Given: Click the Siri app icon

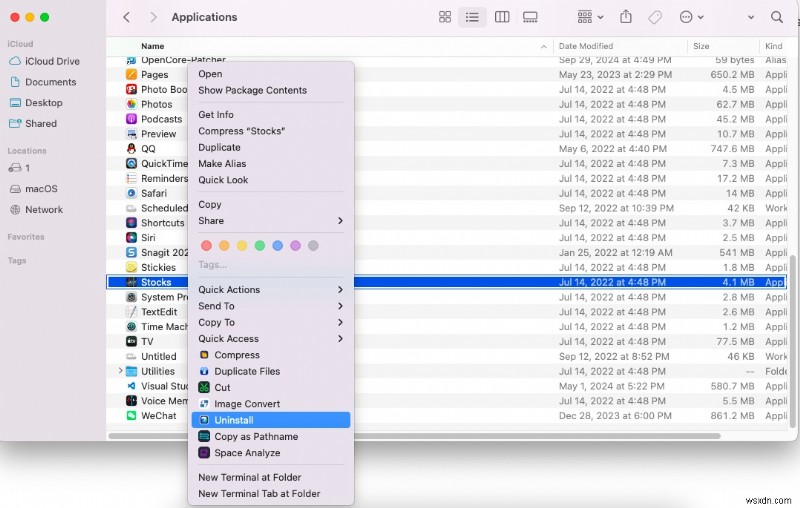Looking at the screenshot, I should tap(132, 238).
